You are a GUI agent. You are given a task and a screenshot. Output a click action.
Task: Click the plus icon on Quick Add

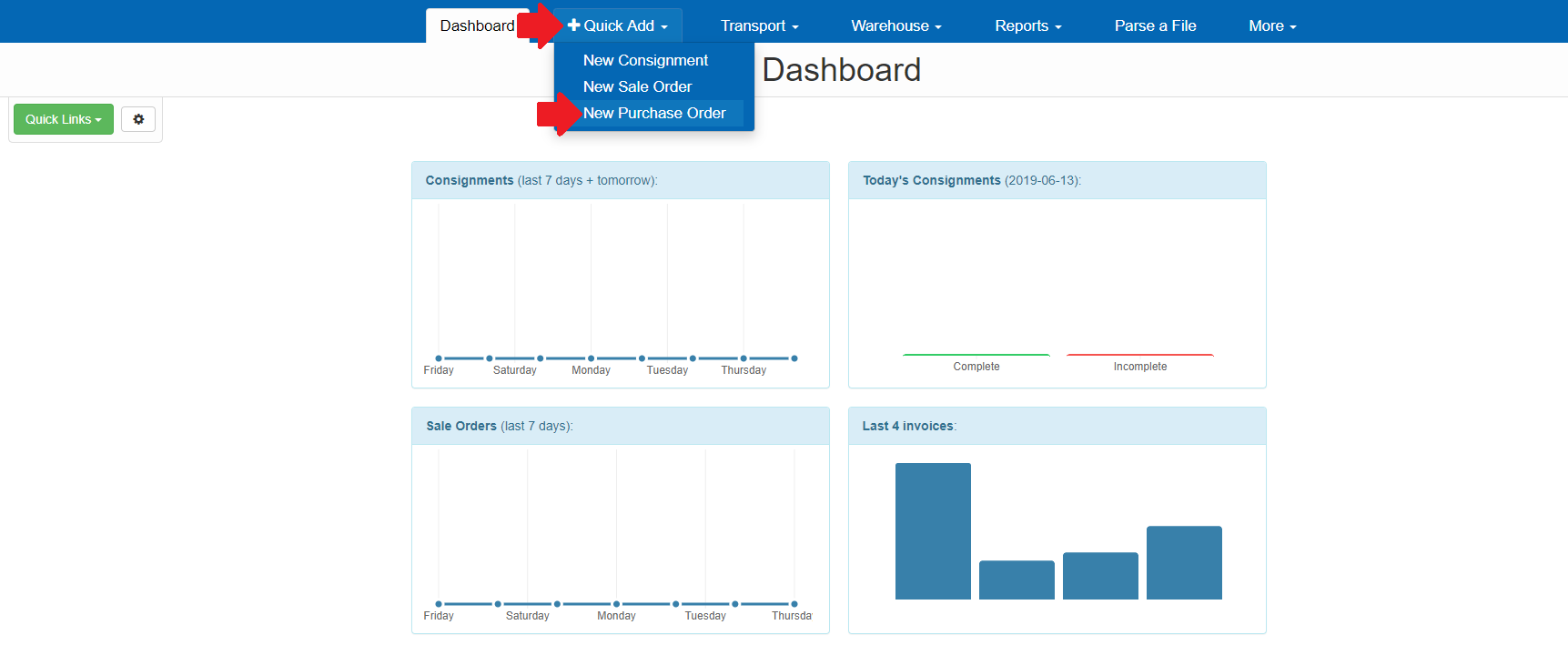[x=574, y=25]
